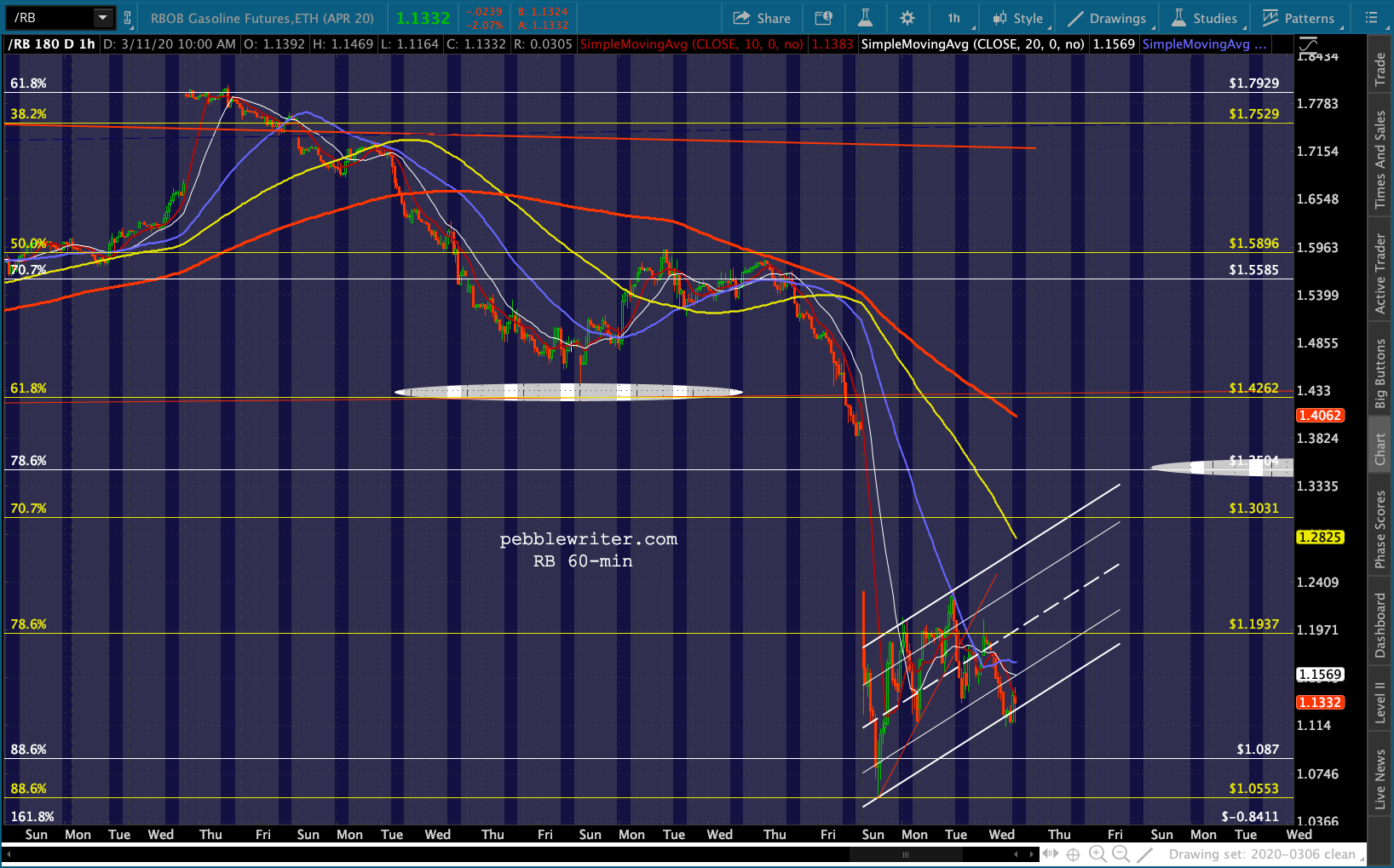Click the scroll right arrow on chart scrollbar

pyautogui.click(x=1032, y=854)
